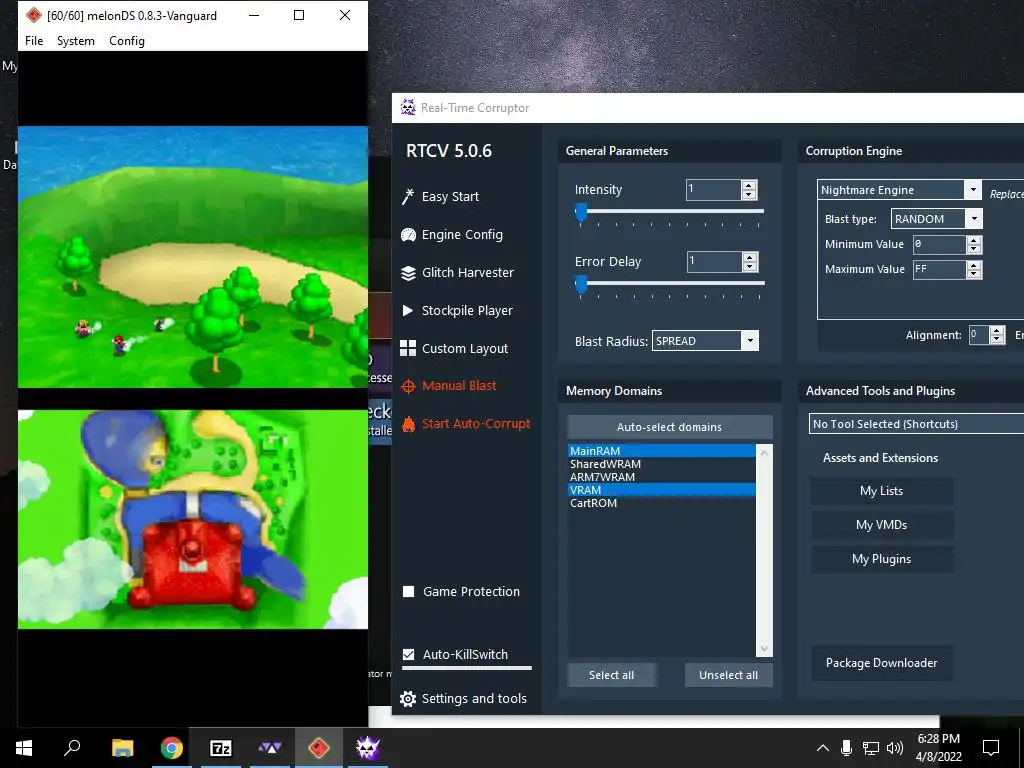1024x768 pixels.
Task: Decrease Maximum Value with the down arrow
Action: (974, 274)
